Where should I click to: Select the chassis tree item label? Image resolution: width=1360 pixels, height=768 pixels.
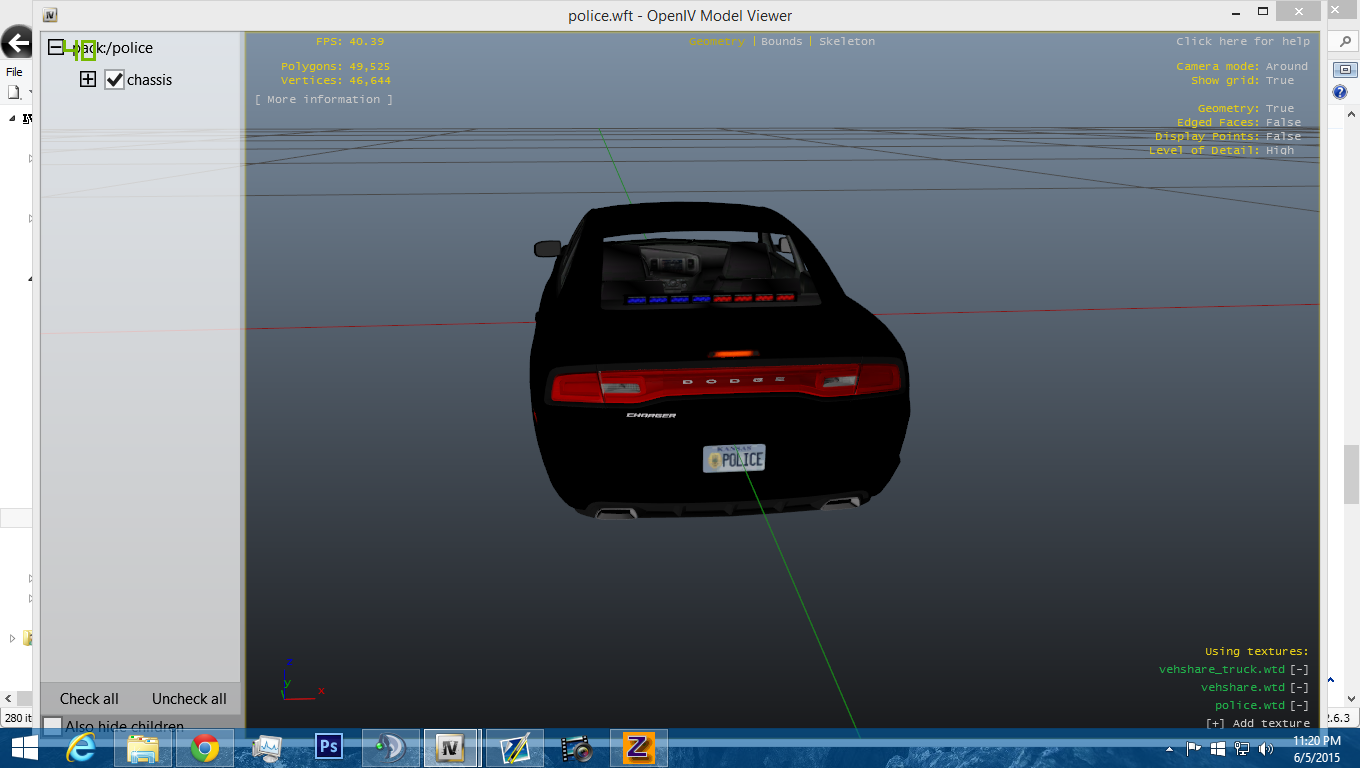coord(150,80)
